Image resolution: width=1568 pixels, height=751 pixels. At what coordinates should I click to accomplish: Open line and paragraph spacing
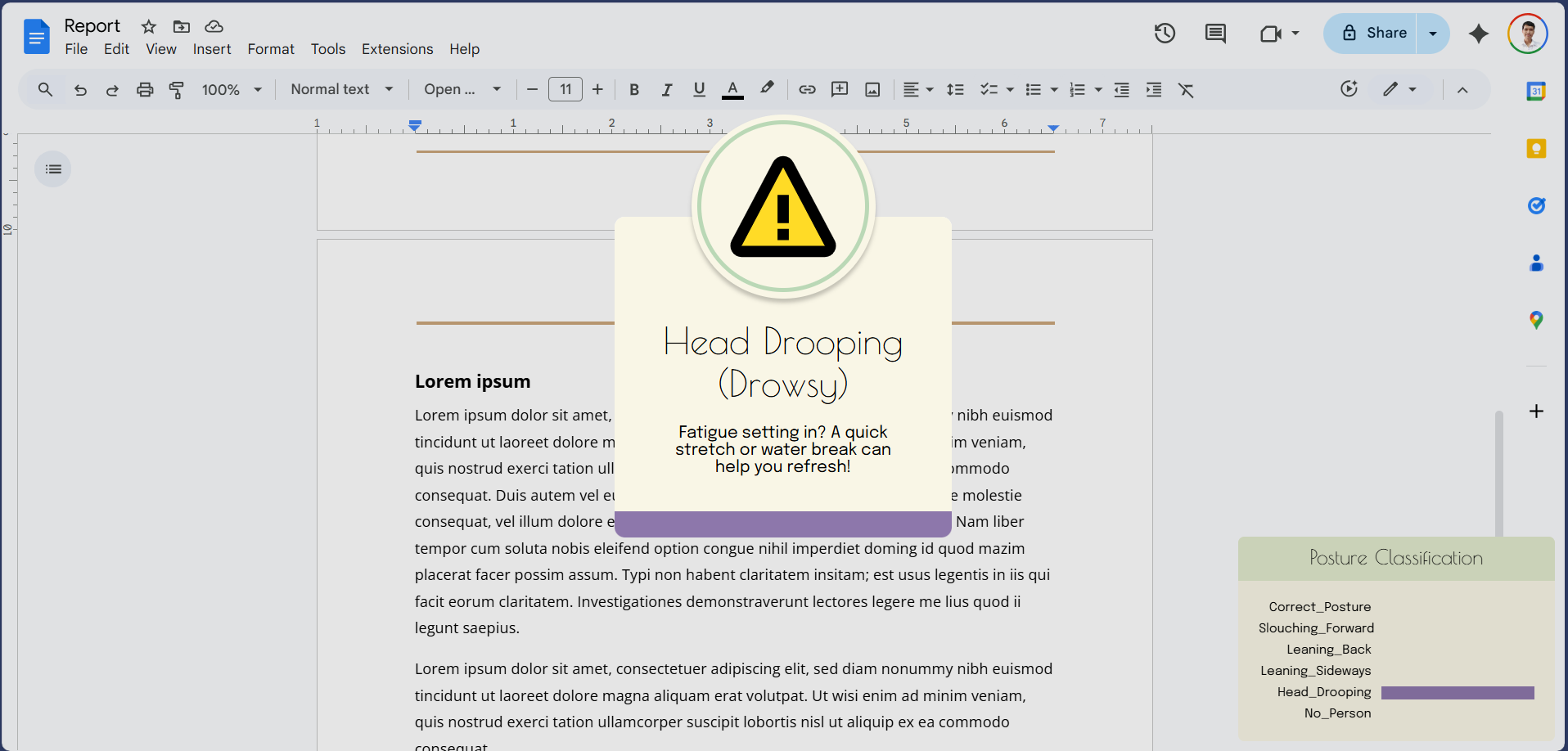click(x=955, y=89)
